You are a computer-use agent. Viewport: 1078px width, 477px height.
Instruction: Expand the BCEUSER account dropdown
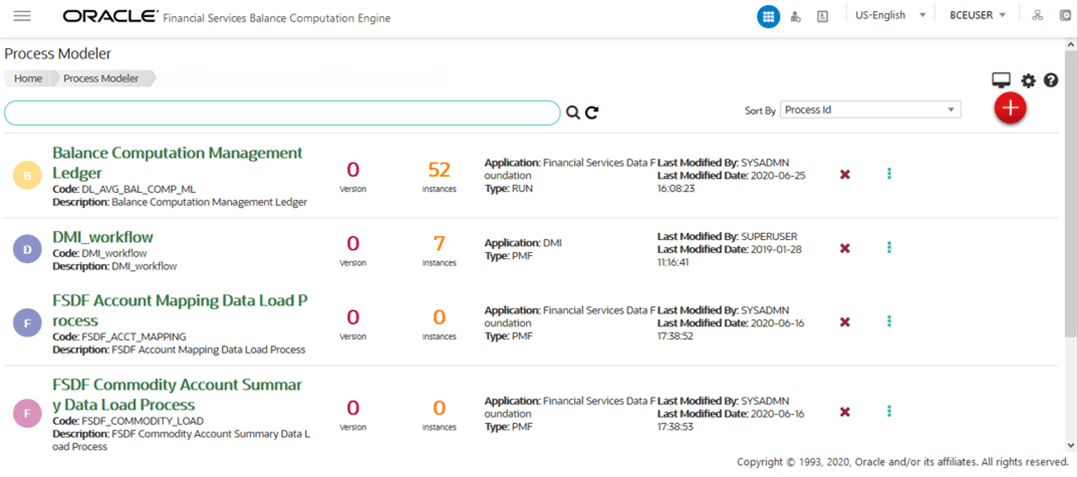point(977,16)
